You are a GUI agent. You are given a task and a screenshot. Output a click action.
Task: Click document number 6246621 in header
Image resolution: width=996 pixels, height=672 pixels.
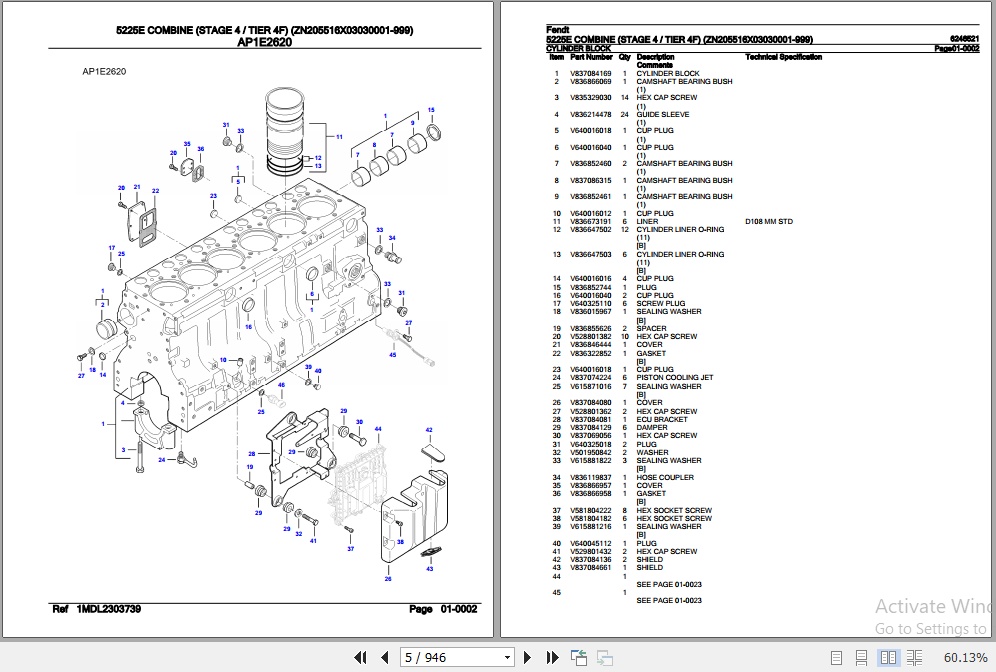pos(964,39)
